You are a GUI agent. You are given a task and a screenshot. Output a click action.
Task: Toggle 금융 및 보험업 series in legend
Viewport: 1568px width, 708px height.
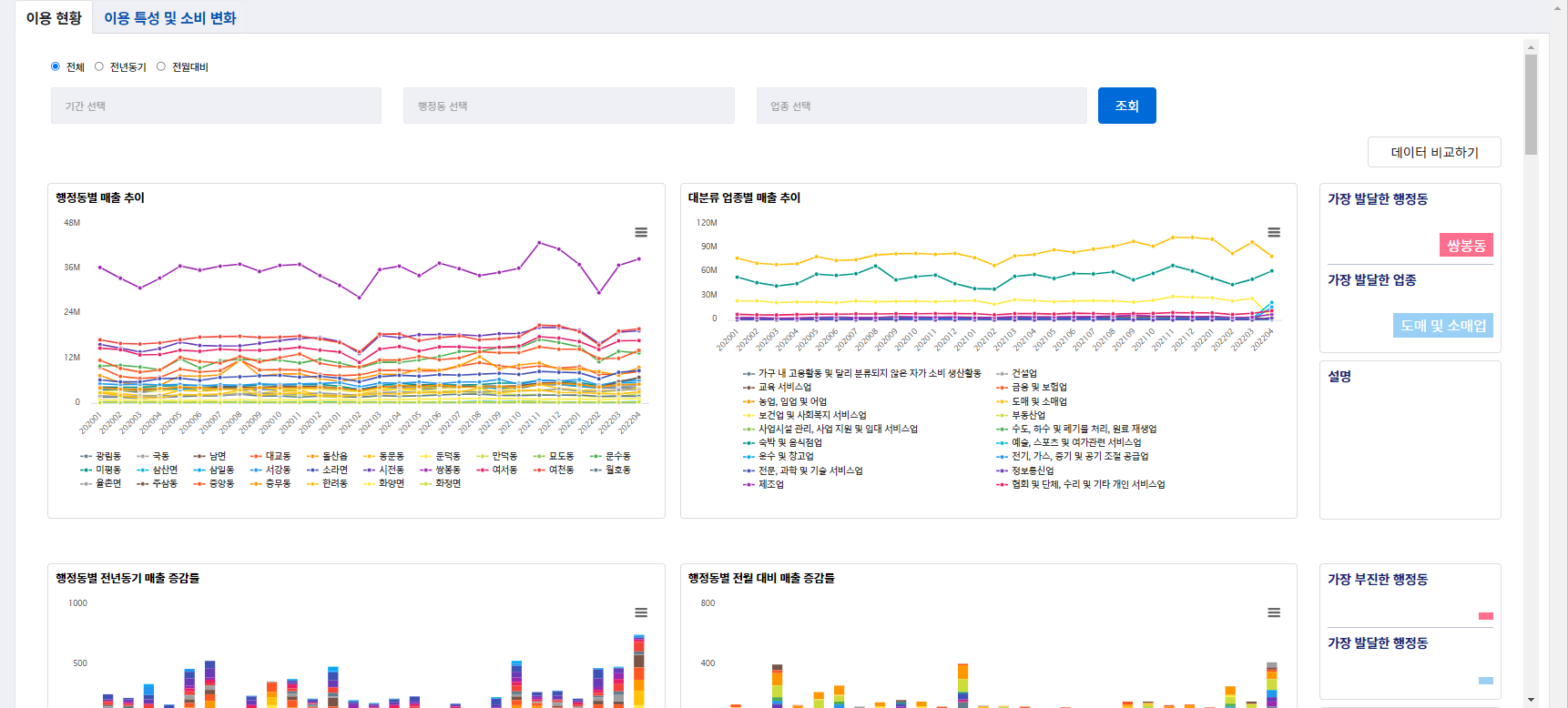click(1031, 387)
